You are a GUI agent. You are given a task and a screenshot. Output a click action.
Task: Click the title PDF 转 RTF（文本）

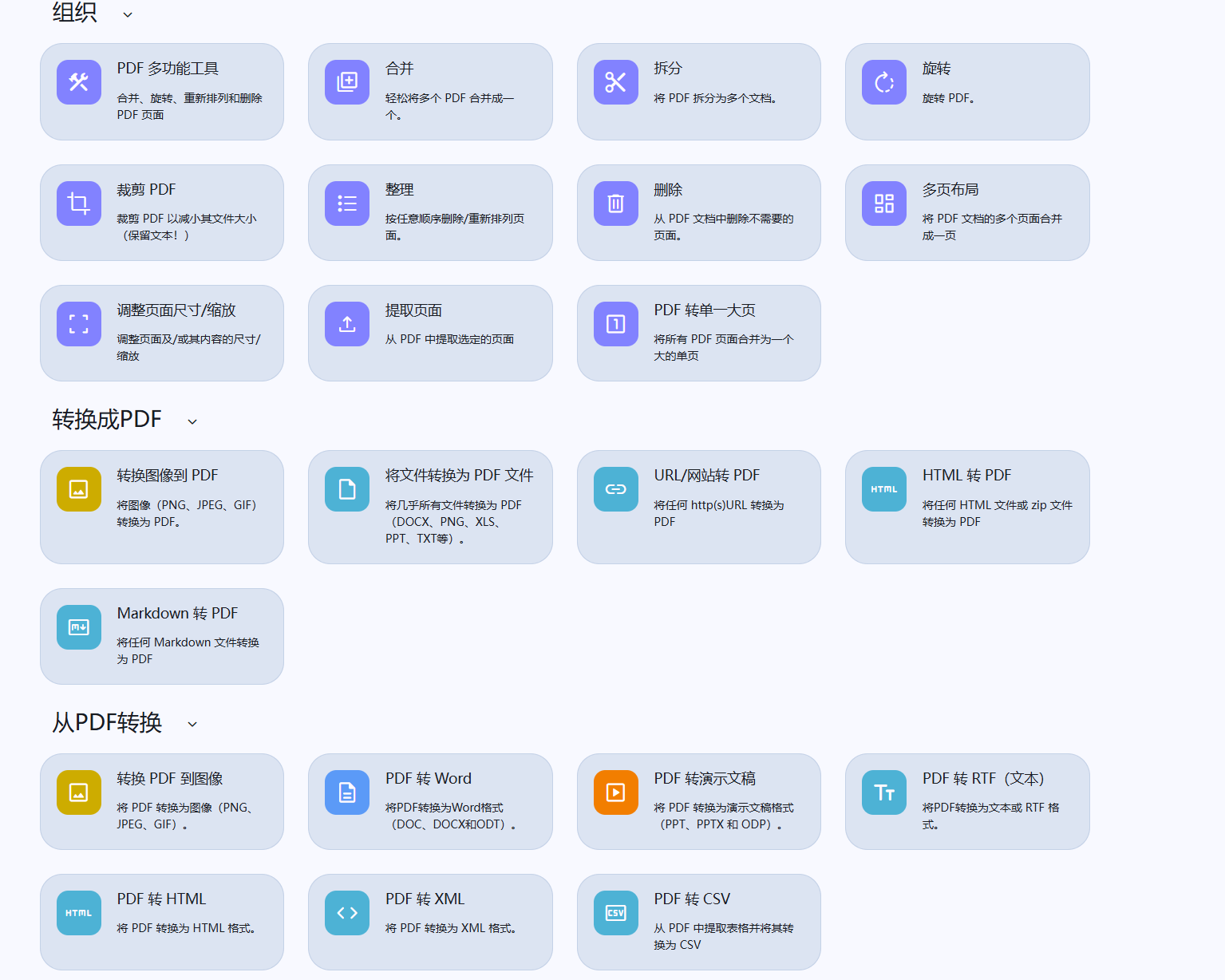tap(983, 779)
